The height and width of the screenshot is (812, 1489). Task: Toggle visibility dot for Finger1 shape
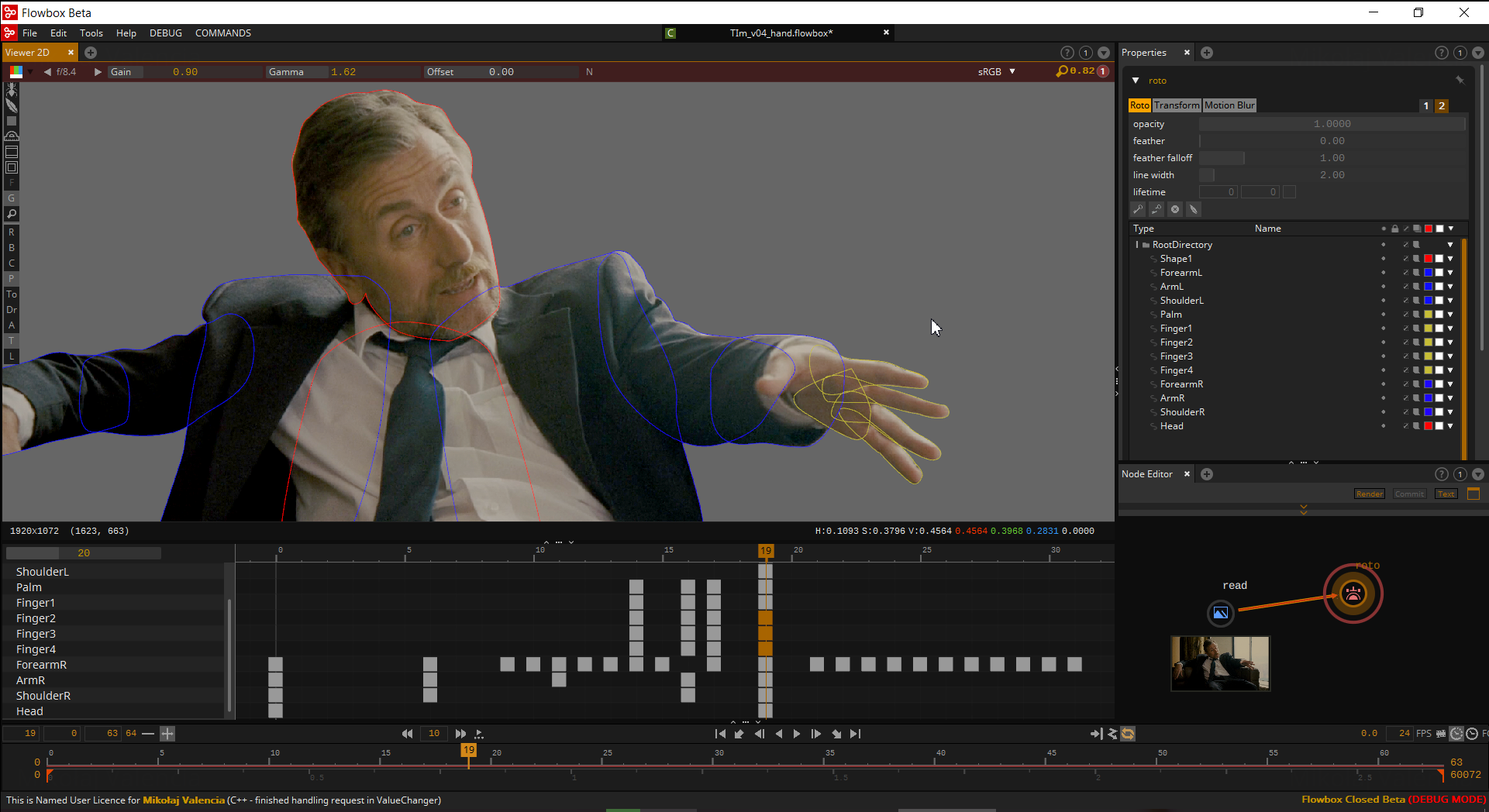coord(1383,329)
